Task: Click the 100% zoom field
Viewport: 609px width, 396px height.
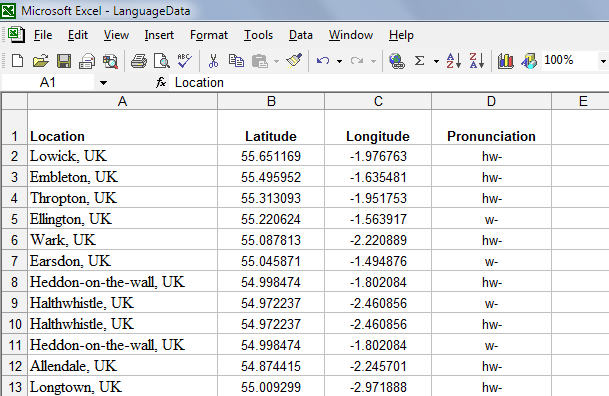Action: click(x=569, y=61)
